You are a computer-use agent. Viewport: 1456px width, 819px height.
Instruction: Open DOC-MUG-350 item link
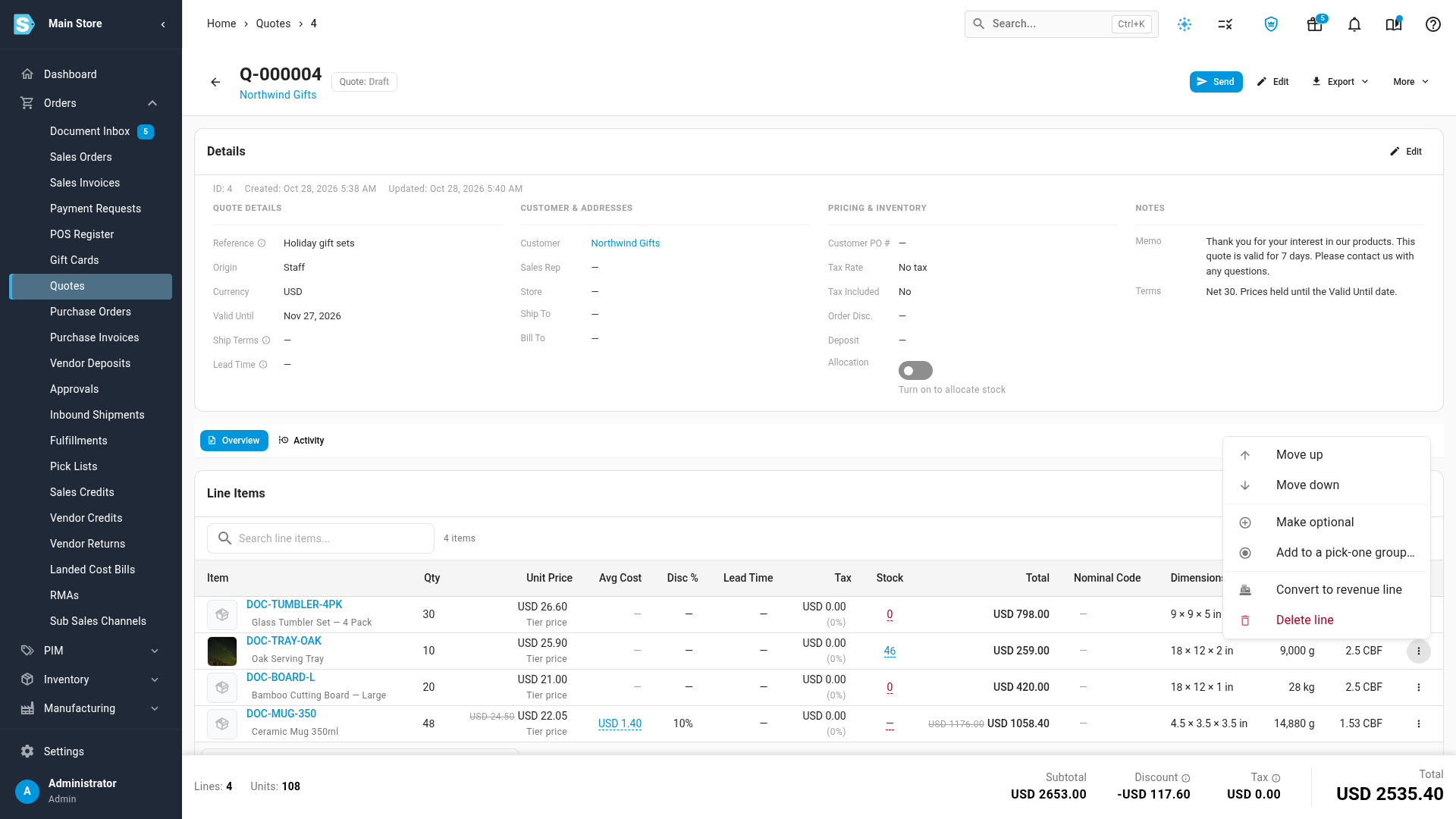pyautogui.click(x=281, y=714)
